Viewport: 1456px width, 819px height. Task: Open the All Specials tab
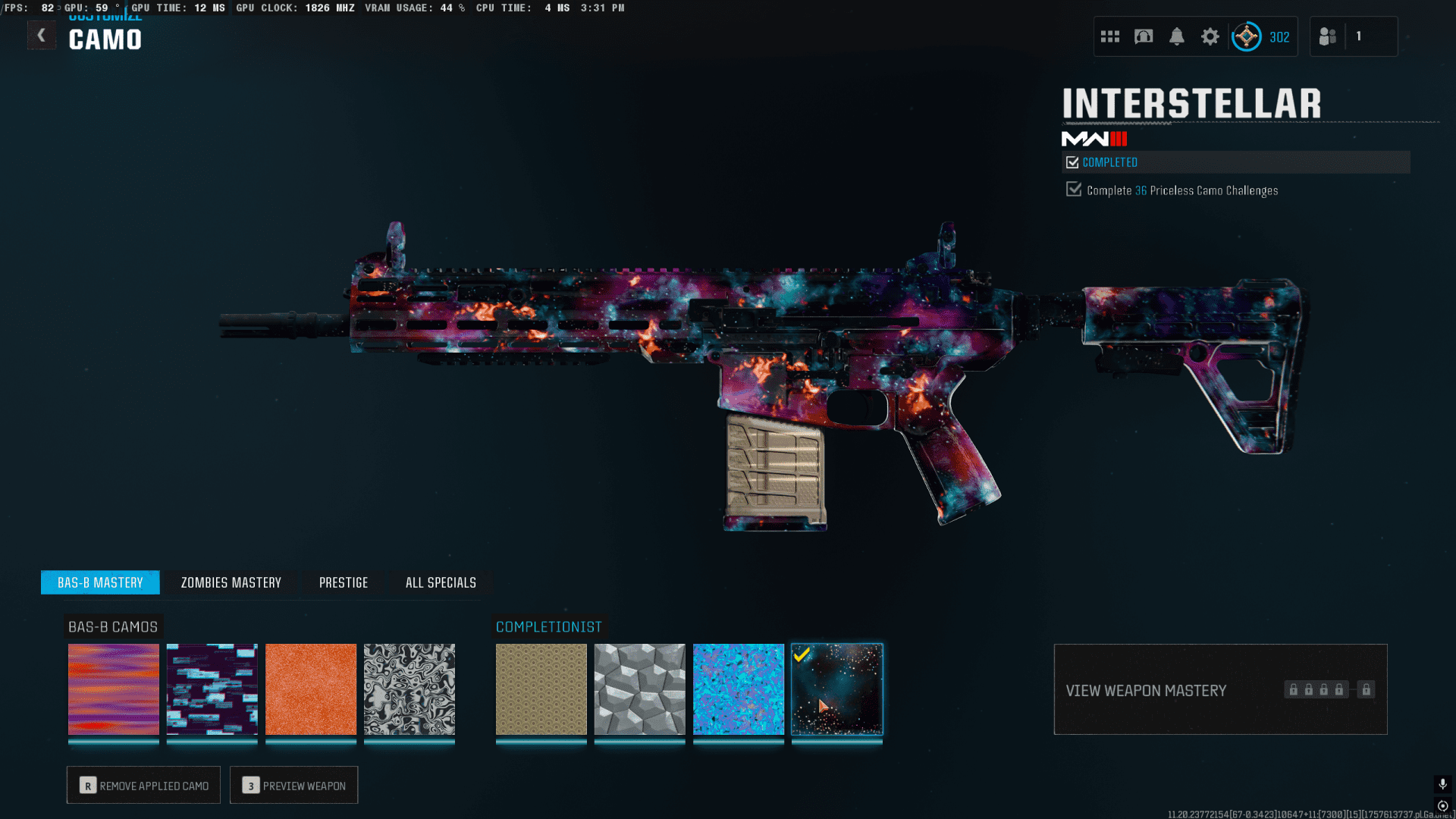click(441, 582)
